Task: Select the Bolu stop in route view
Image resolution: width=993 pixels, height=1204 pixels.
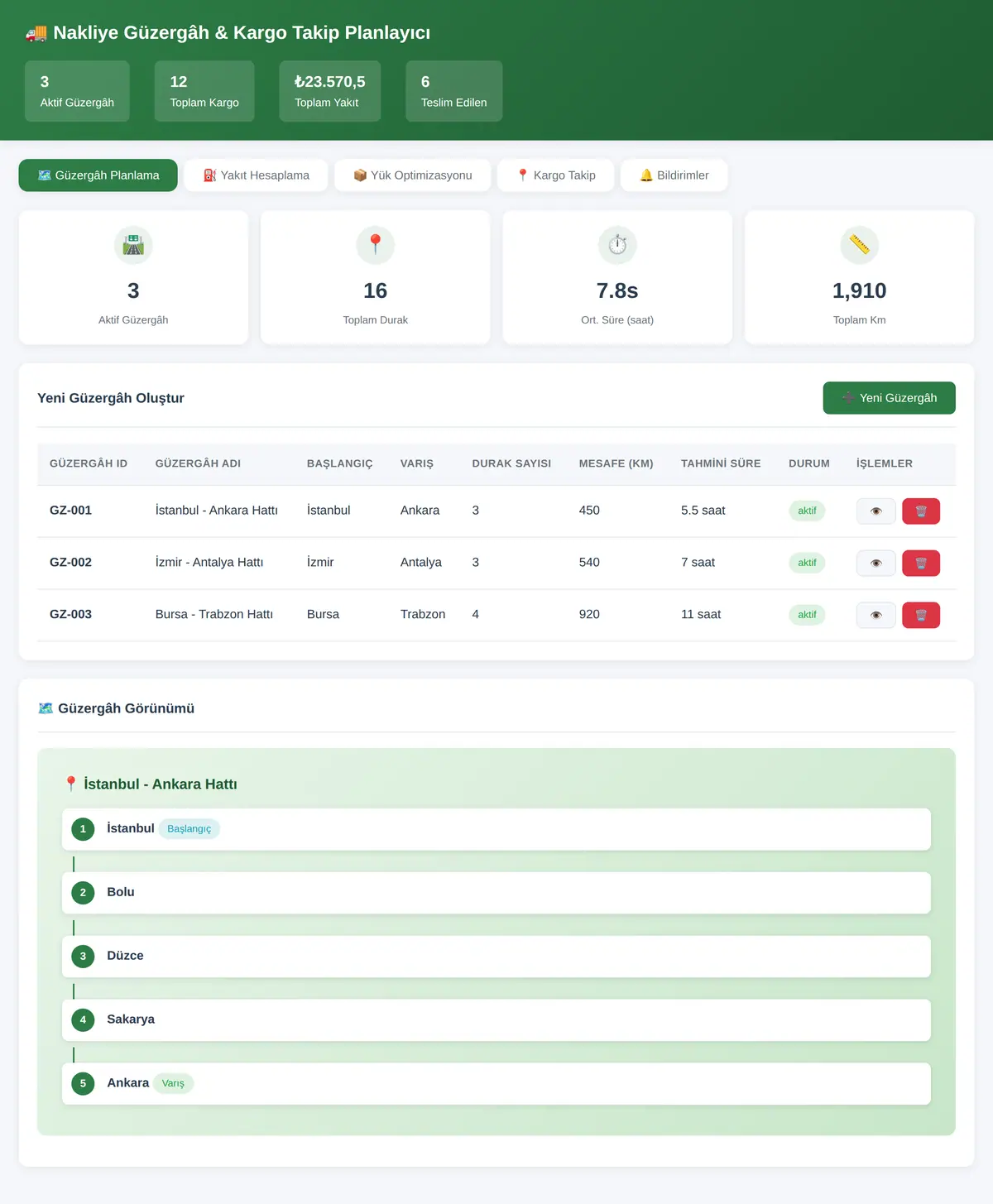Action: (496, 893)
